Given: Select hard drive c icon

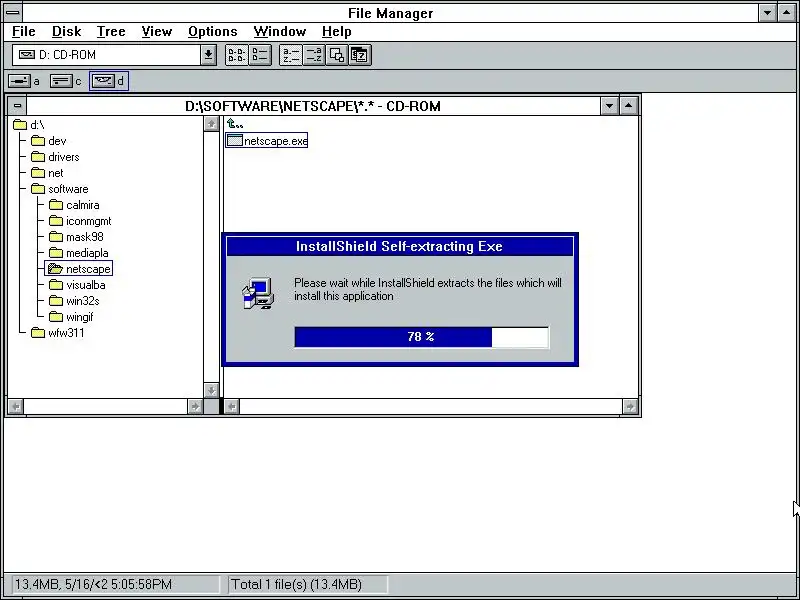Looking at the screenshot, I should [x=61, y=81].
